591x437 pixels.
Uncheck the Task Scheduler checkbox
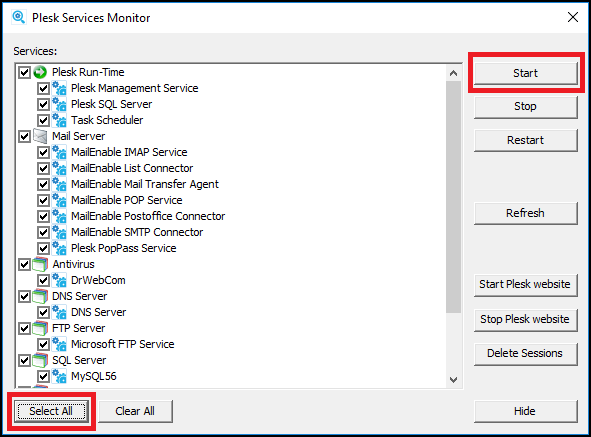[x=43, y=120]
